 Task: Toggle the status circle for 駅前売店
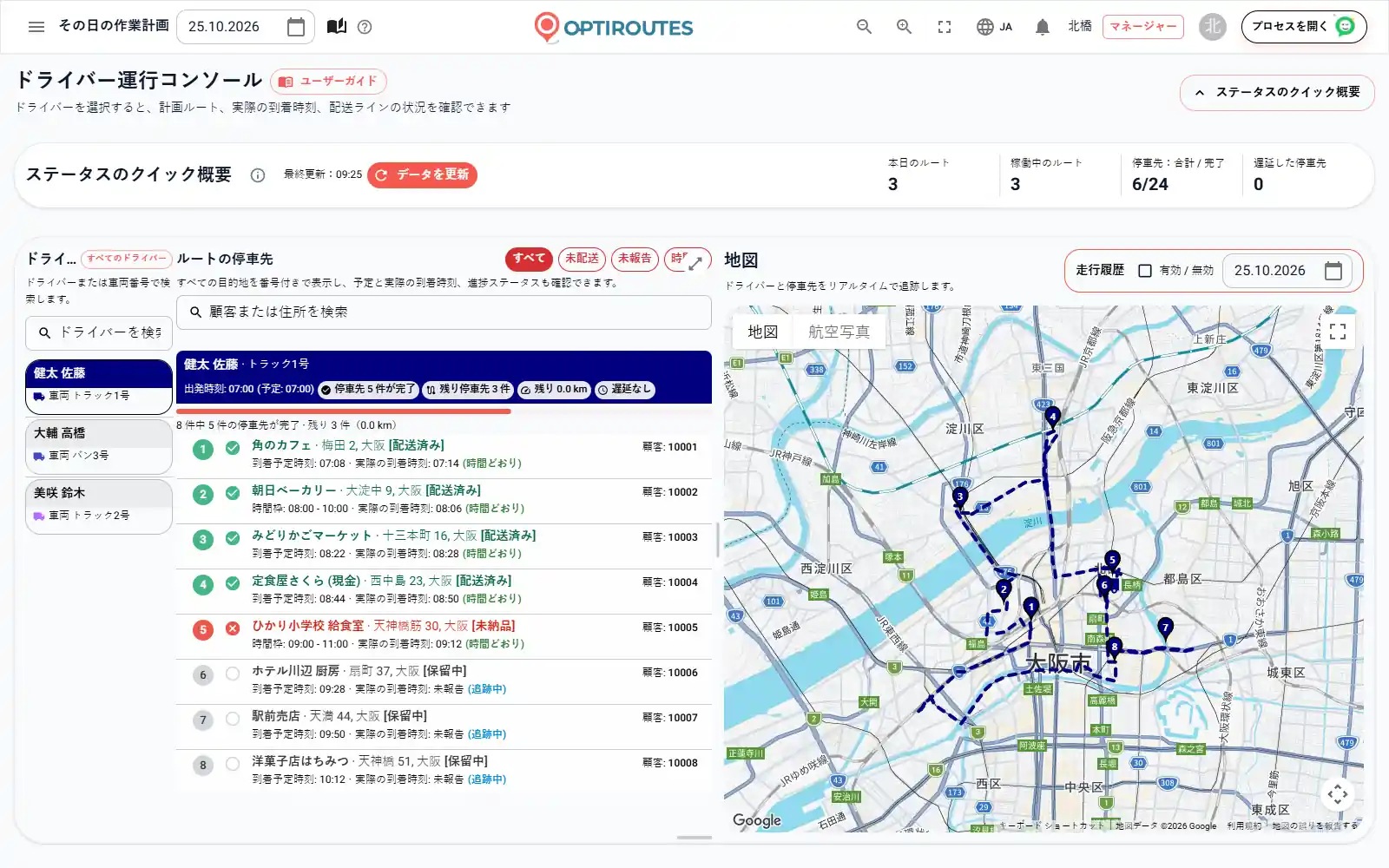[x=233, y=719]
